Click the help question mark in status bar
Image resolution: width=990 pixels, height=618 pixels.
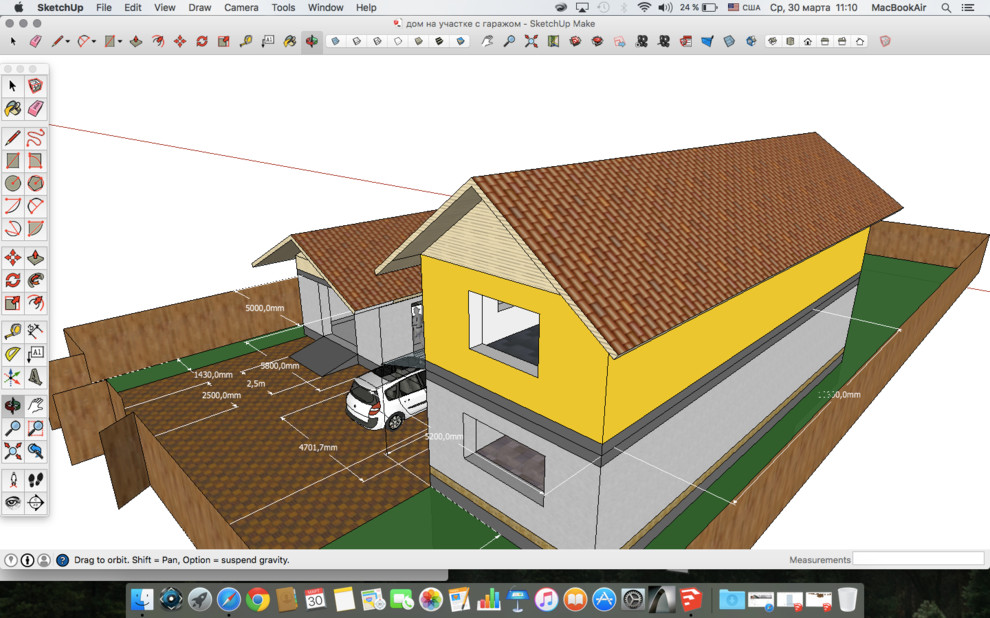point(62,560)
